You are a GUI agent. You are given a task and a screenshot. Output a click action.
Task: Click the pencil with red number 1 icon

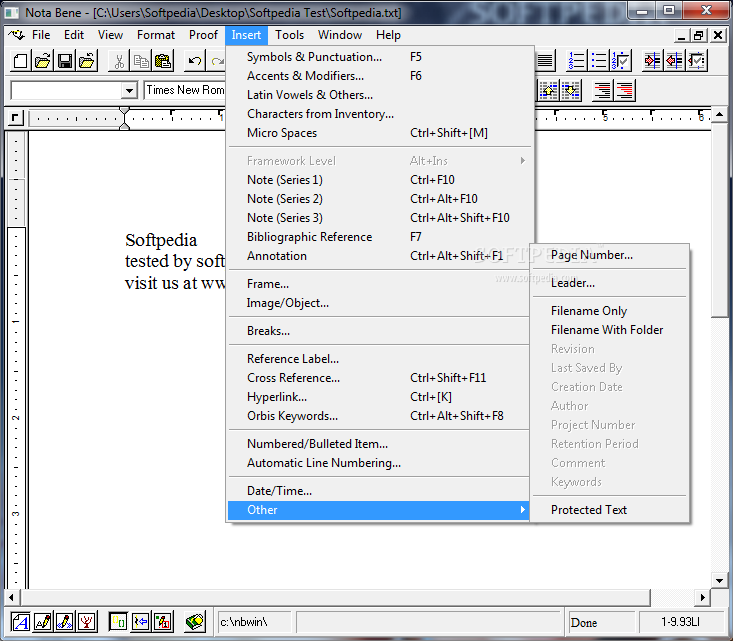pyautogui.click(x=163, y=622)
